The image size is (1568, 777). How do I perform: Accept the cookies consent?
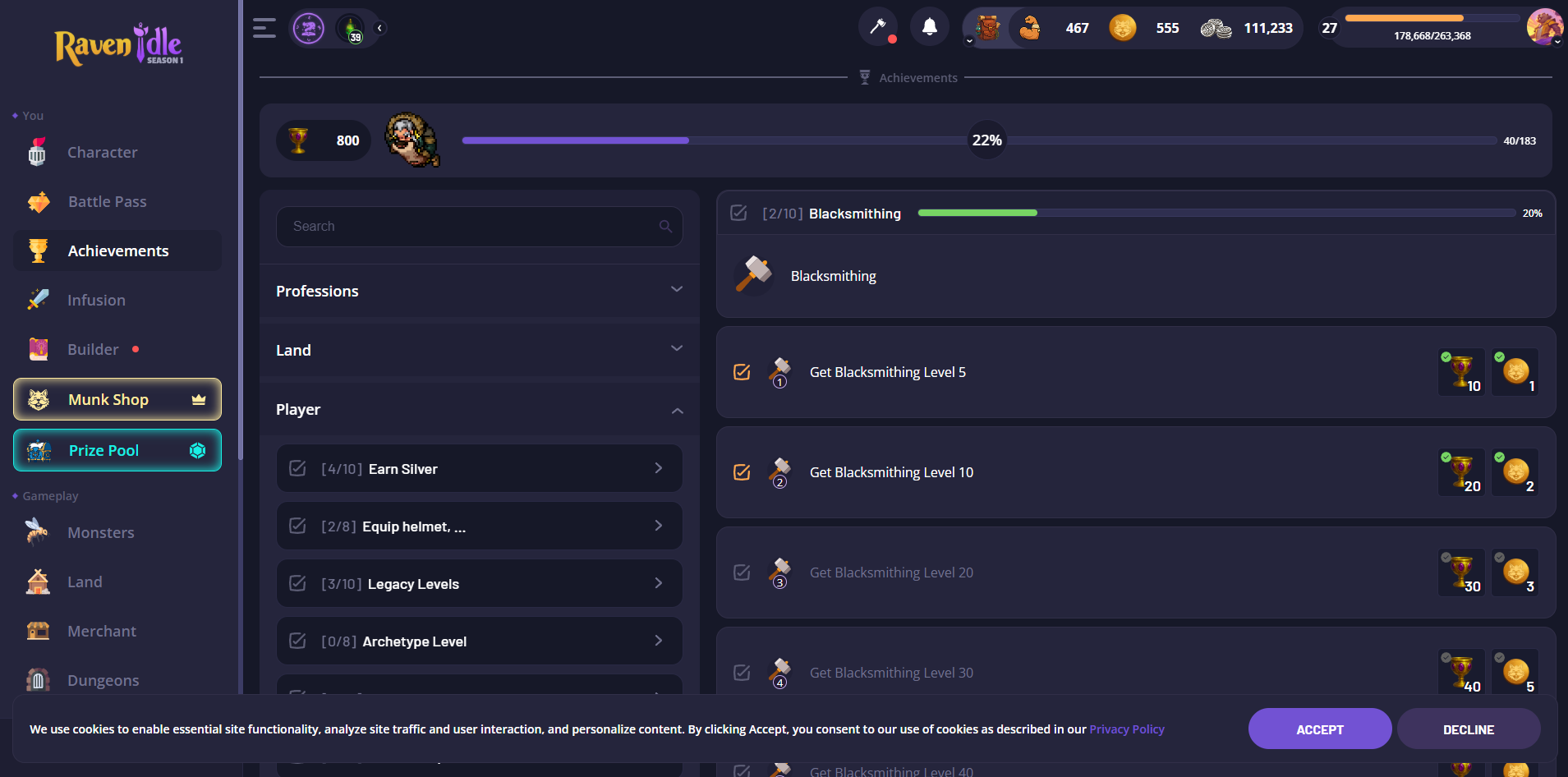(x=1320, y=729)
